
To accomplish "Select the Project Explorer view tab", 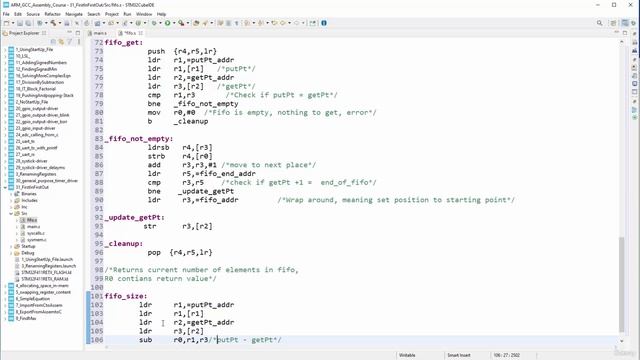I will [24, 33].
